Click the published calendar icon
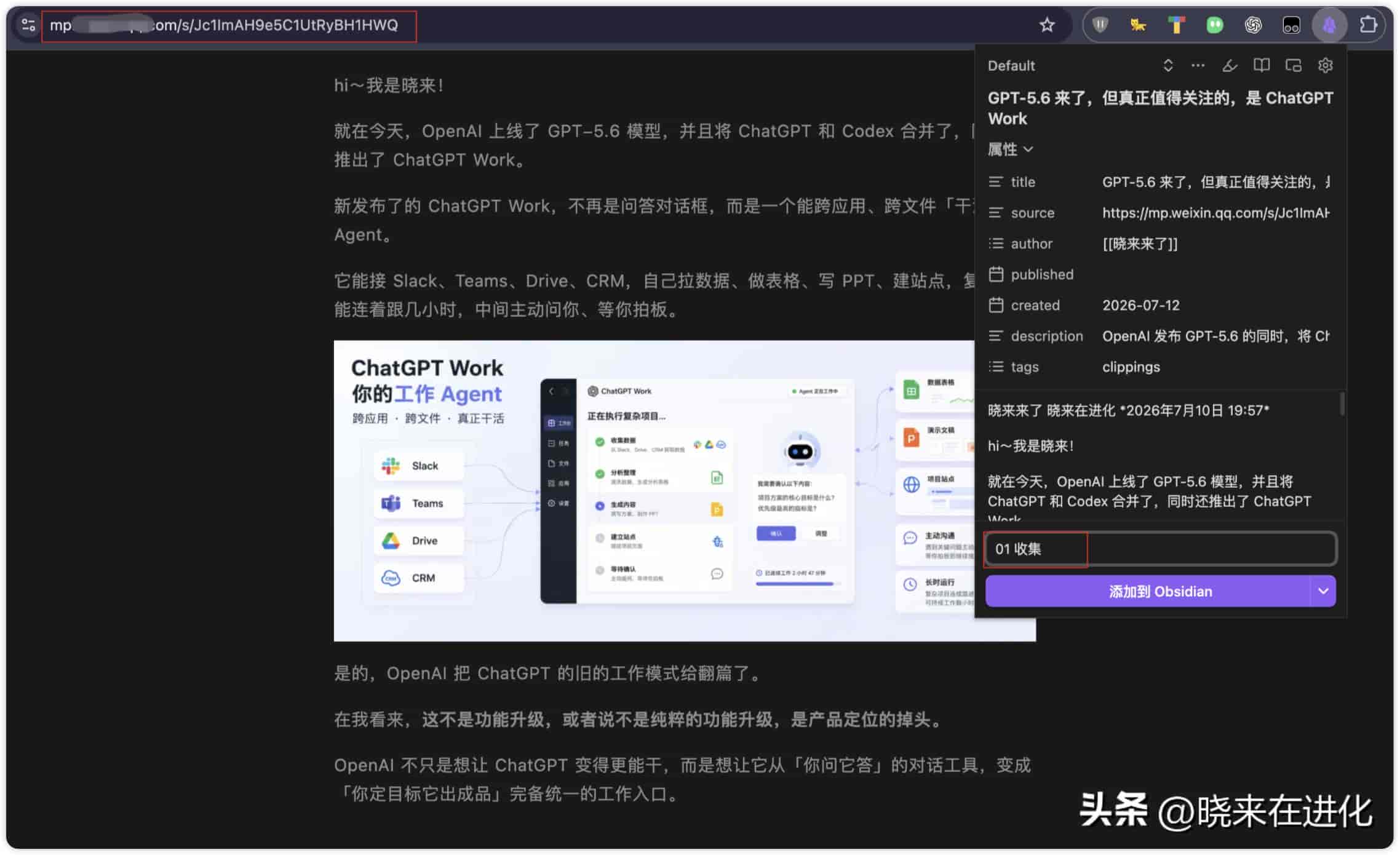 pyautogui.click(x=996, y=274)
